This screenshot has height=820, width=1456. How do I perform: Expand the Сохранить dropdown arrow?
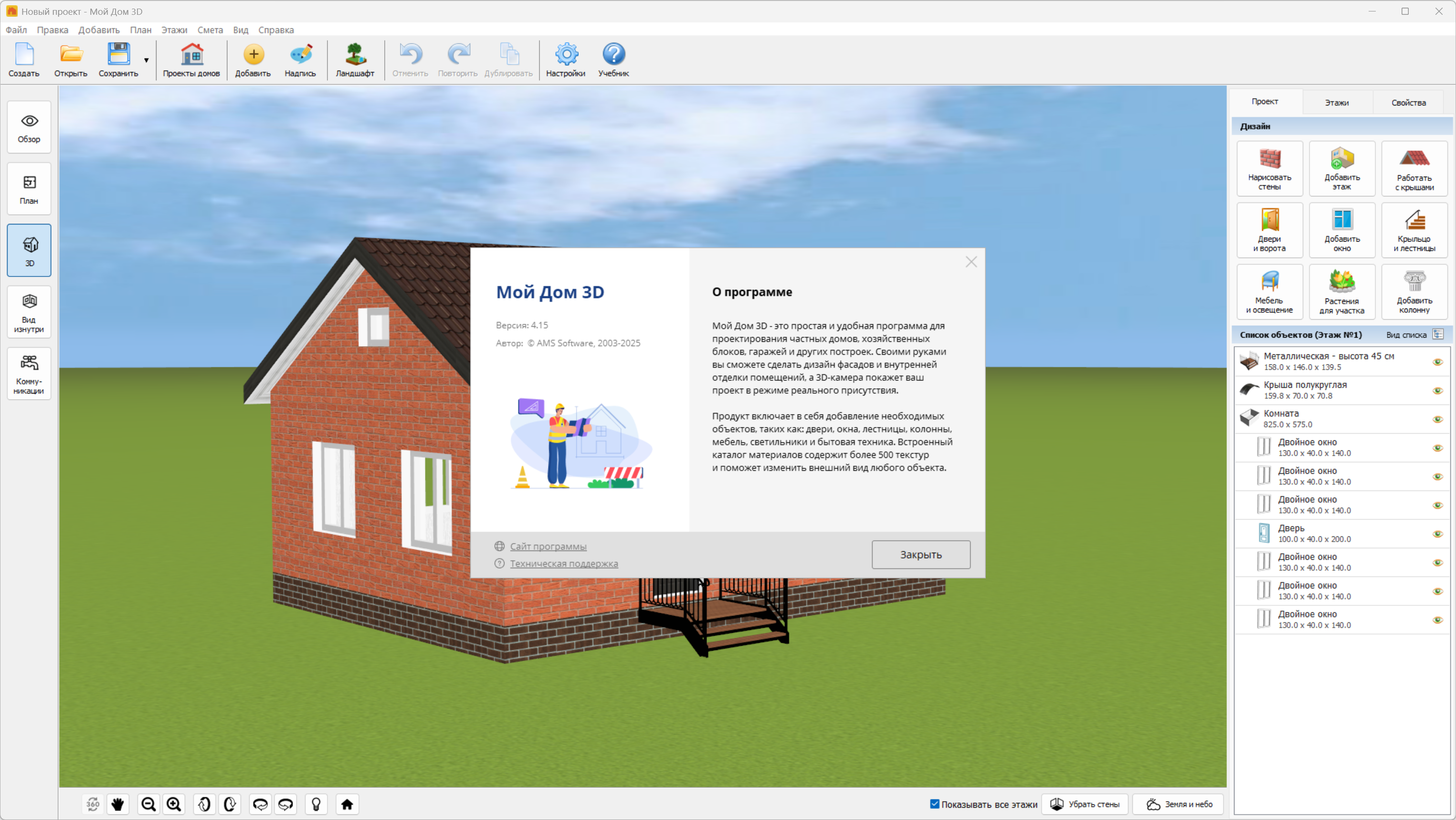pos(147,60)
